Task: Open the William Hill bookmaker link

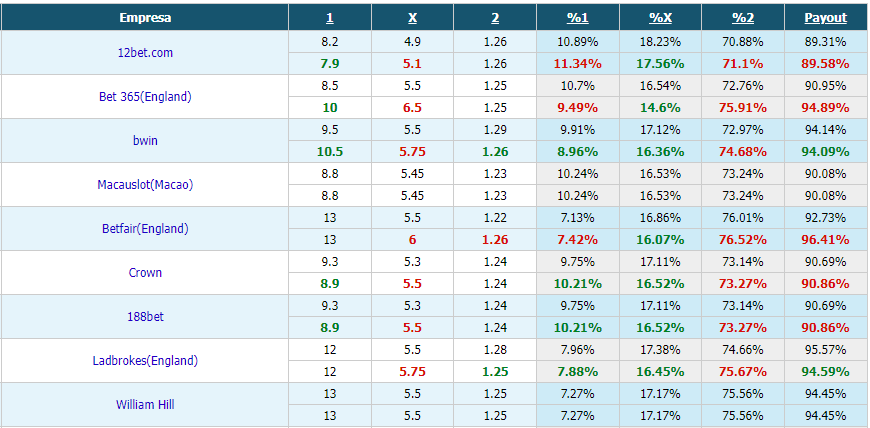Action: [x=145, y=405]
